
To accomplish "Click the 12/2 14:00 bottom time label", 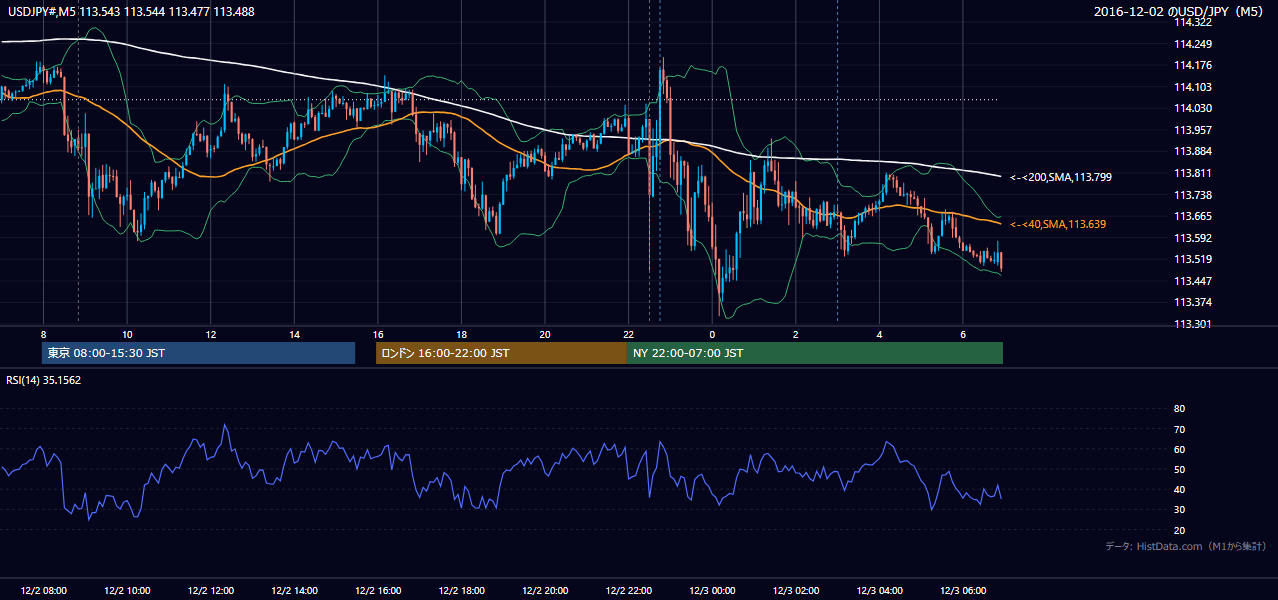I will pyautogui.click(x=294, y=590).
